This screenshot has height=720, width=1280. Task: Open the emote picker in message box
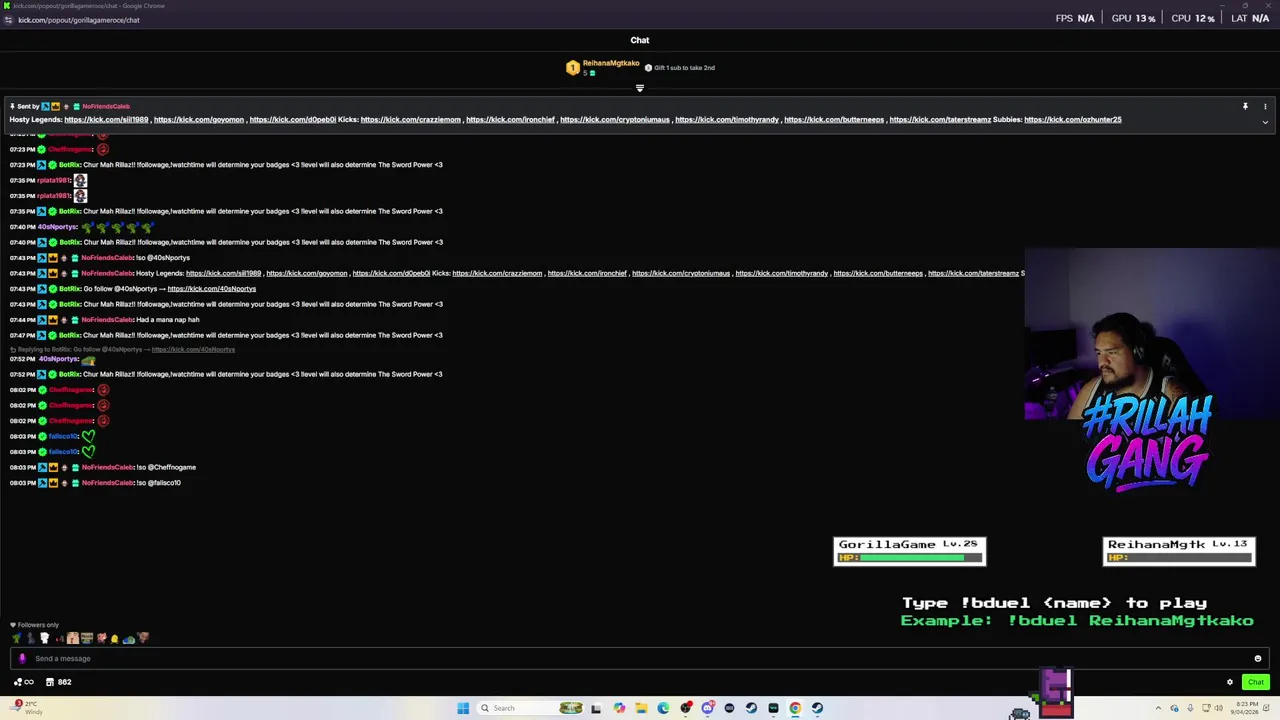[1258, 659]
